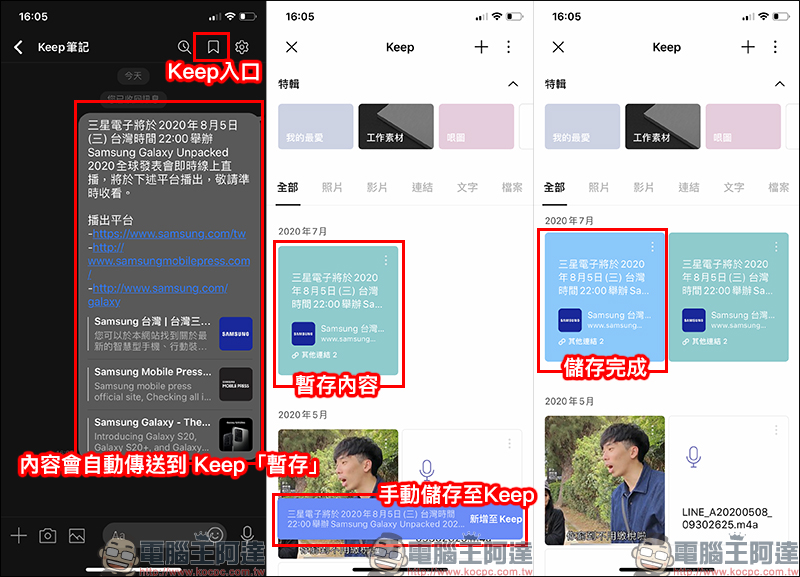Switch to 影片 tab in right Keep
Viewport: 800px width, 577px height.
coord(644,188)
